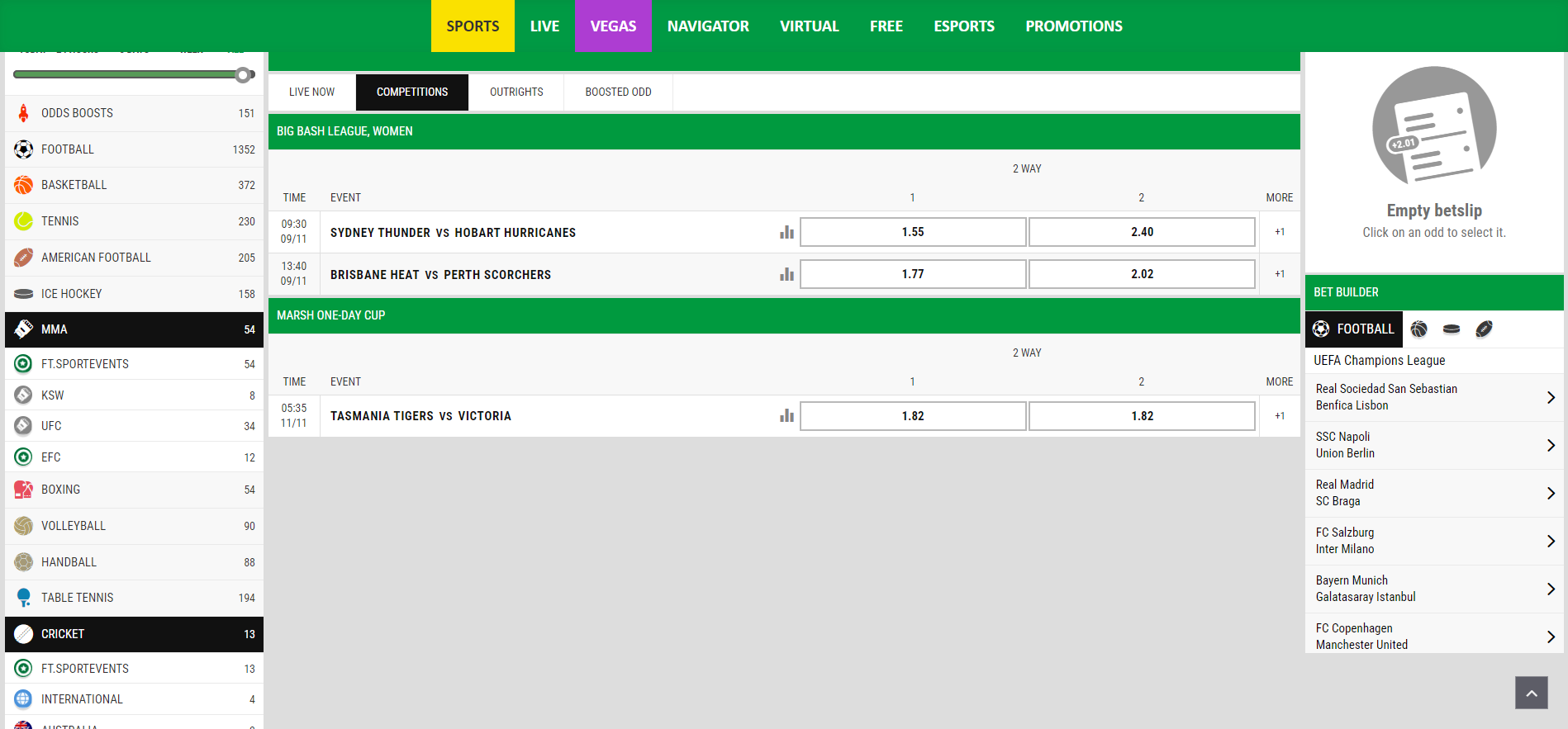1568x729 pixels.
Task: Open Tasmania Tigers vs Victoria event
Action: tap(421, 416)
